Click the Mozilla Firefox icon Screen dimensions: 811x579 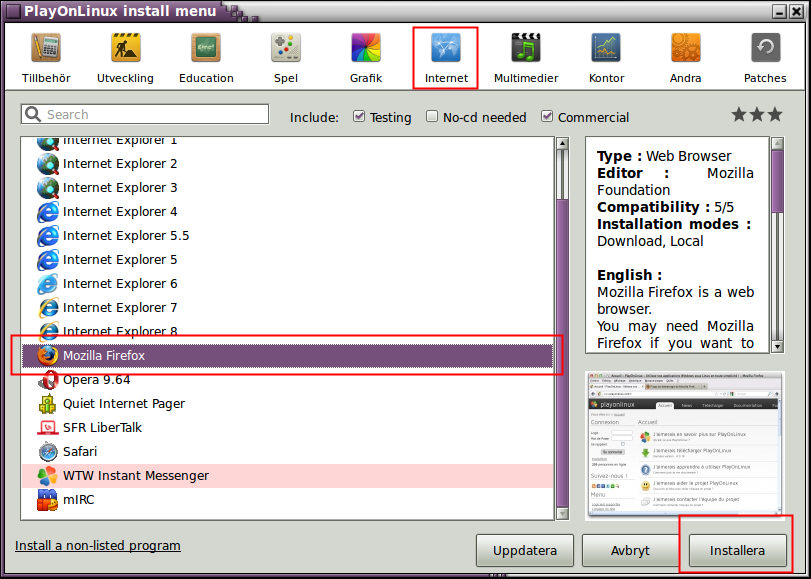(48, 356)
